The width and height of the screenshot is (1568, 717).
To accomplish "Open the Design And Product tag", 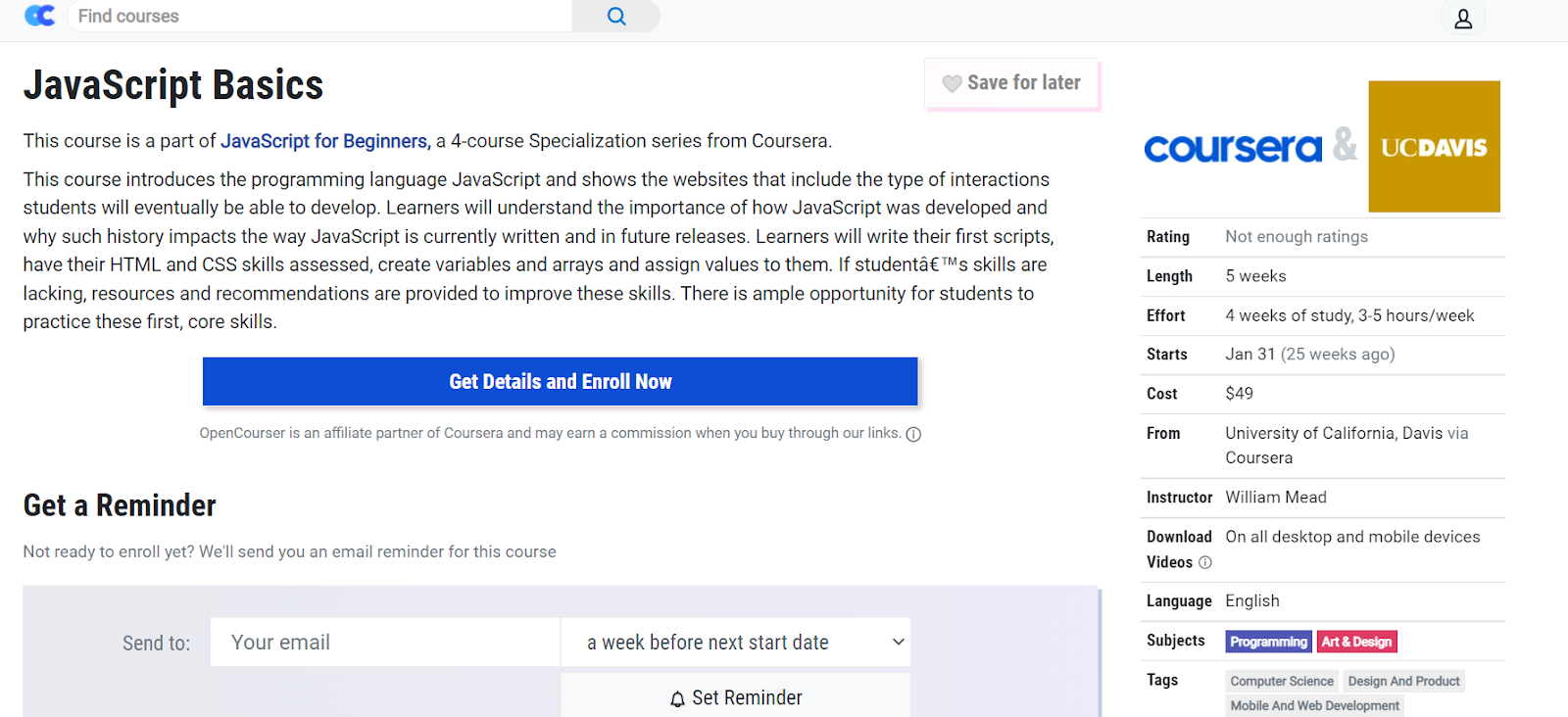I will click(x=1403, y=681).
